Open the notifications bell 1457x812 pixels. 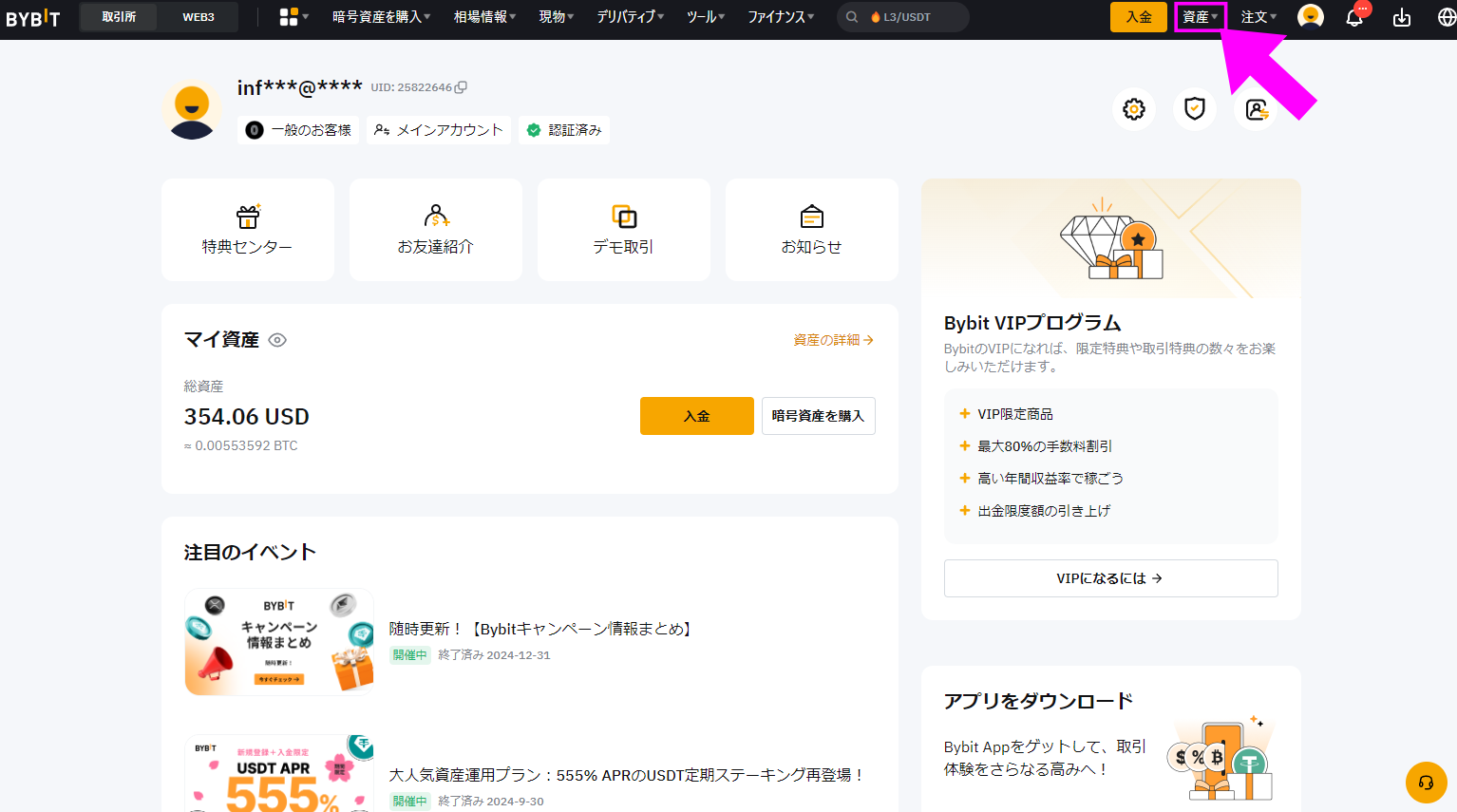pyautogui.click(x=1354, y=17)
